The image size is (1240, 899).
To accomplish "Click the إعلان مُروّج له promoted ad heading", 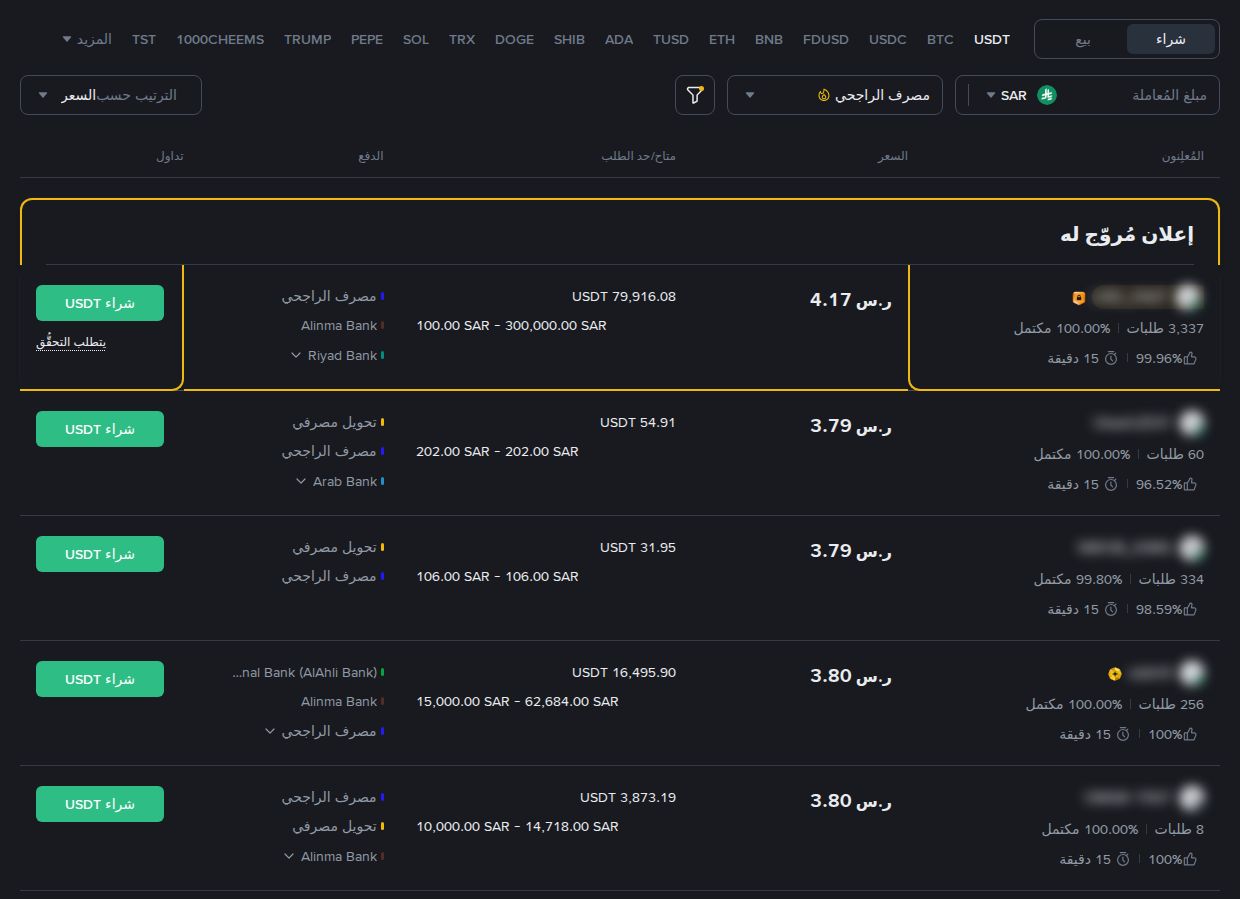I will (x=1126, y=235).
